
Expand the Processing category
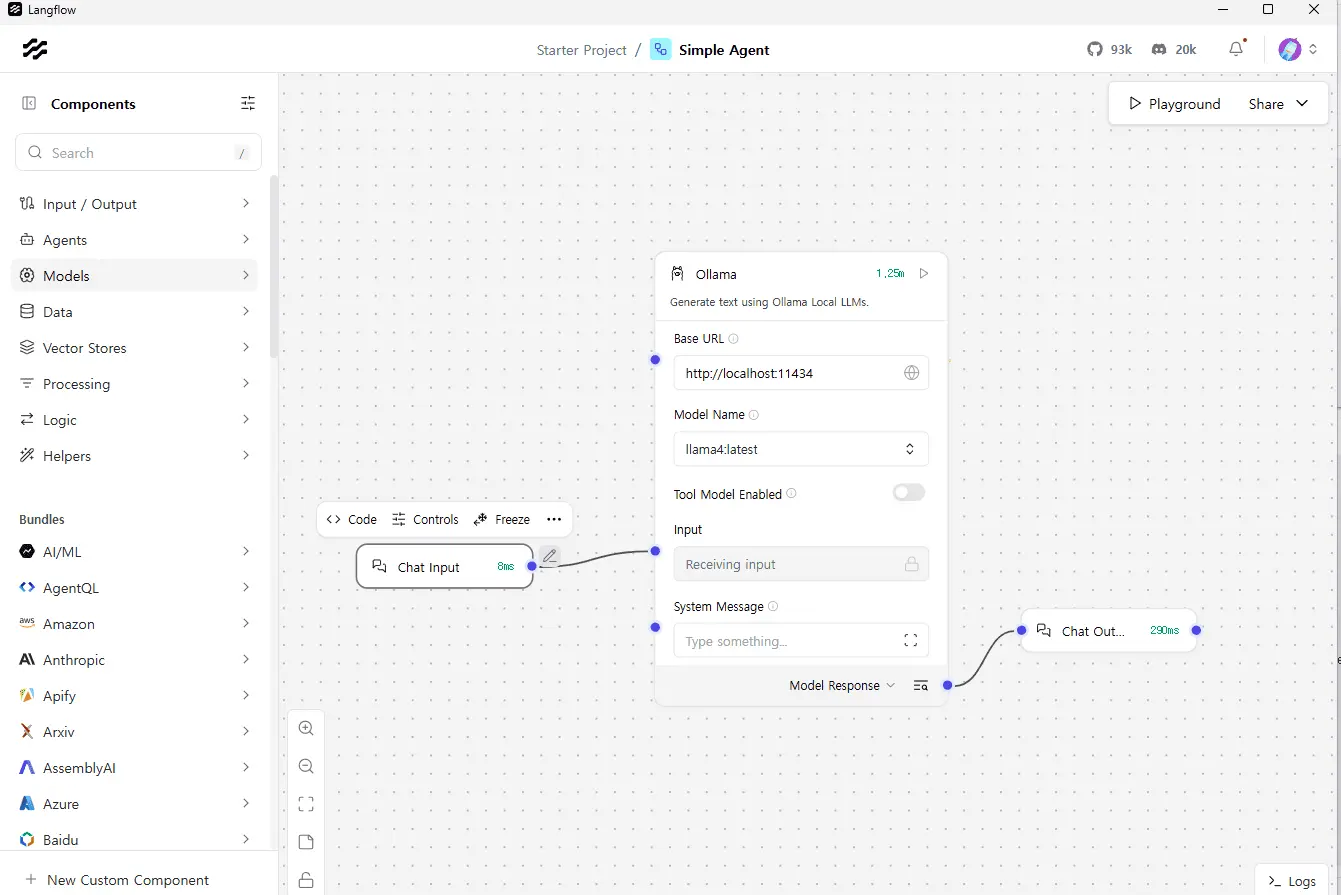point(134,384)
